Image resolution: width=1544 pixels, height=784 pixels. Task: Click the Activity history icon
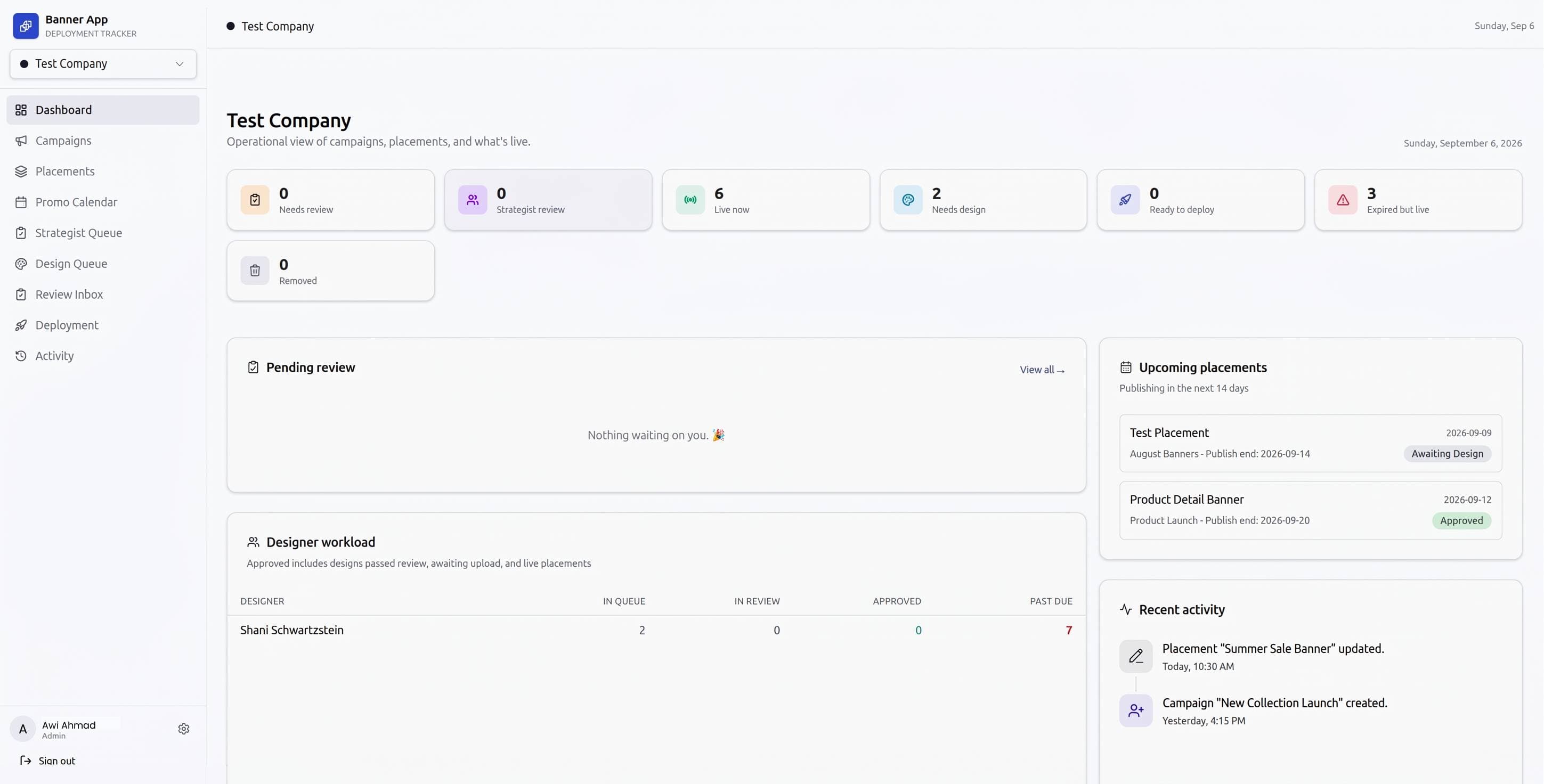(21, 356)
